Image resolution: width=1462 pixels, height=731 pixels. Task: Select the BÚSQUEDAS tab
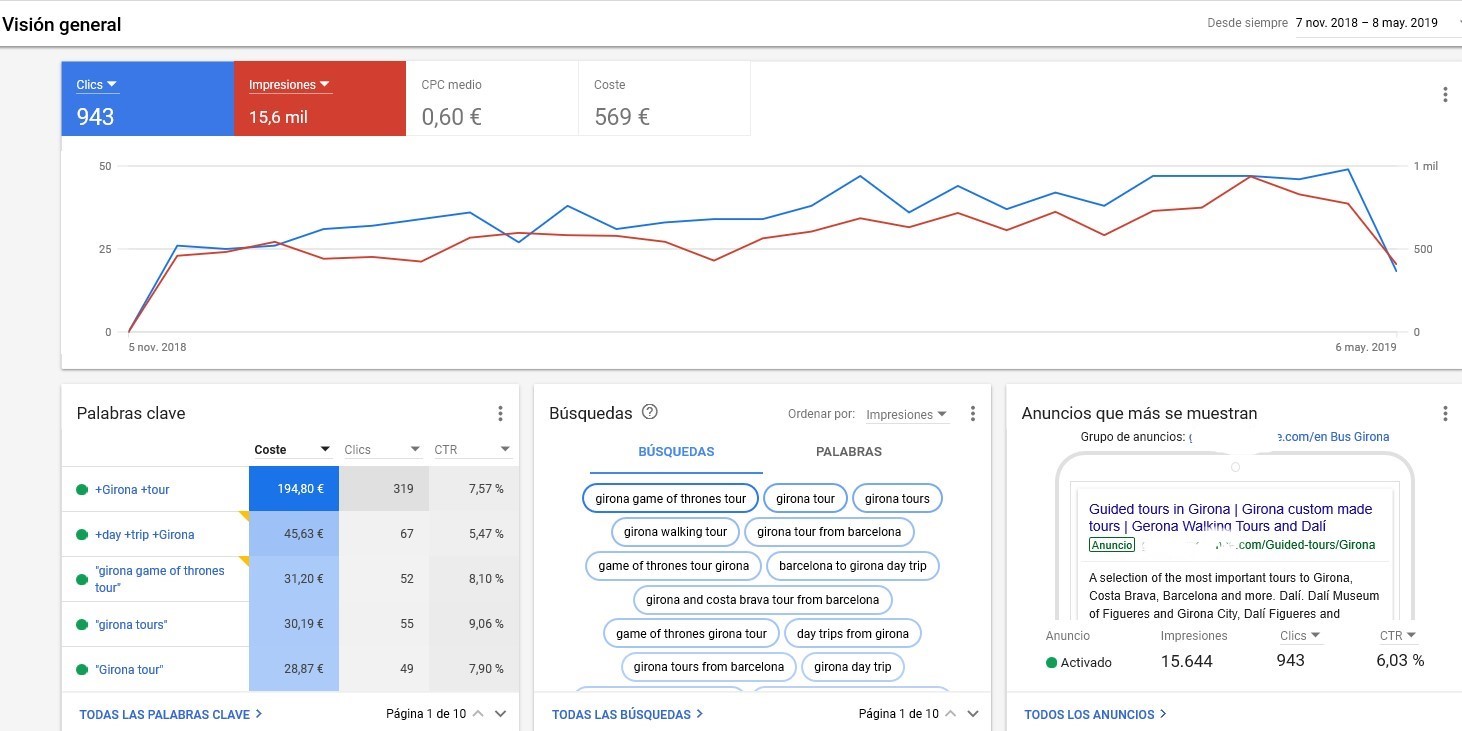676,452
